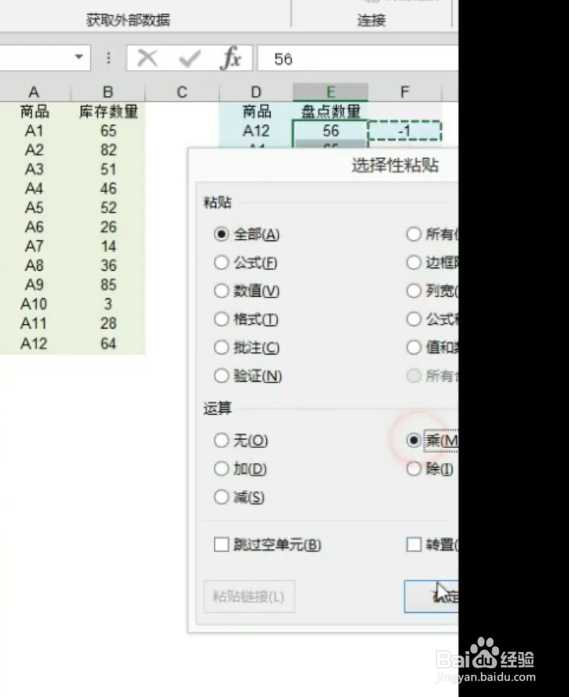The width and height of the screenshot is (569, 697).
Task: Open the insert function fx button
Action: pos(231,58)
